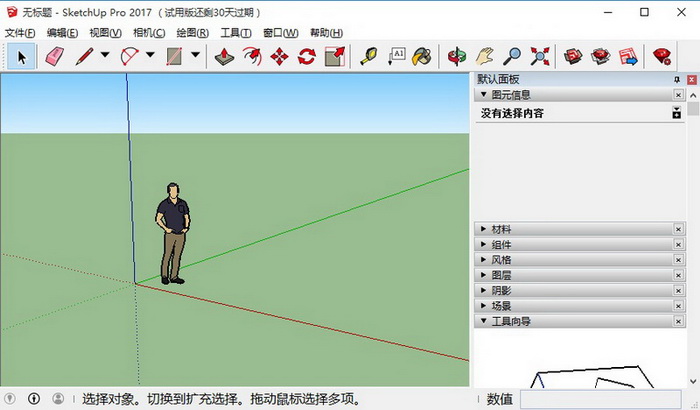Select the Rectangle shape tool
The width and height of the screenshot is (700, 410).
pos(174,57)
